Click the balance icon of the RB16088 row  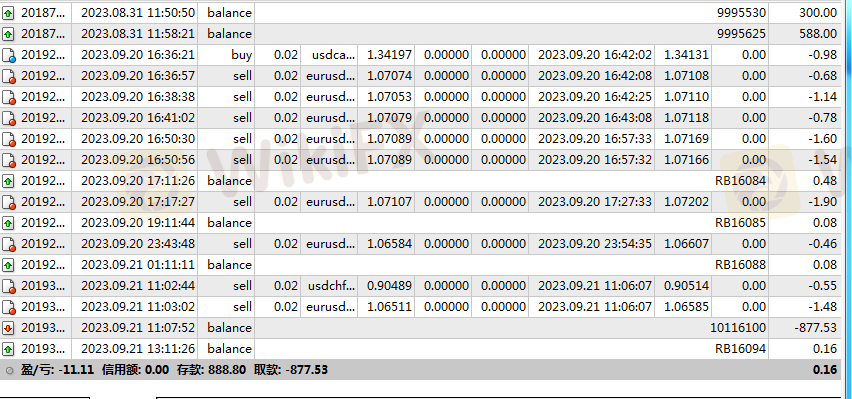(x=8, y=265)
